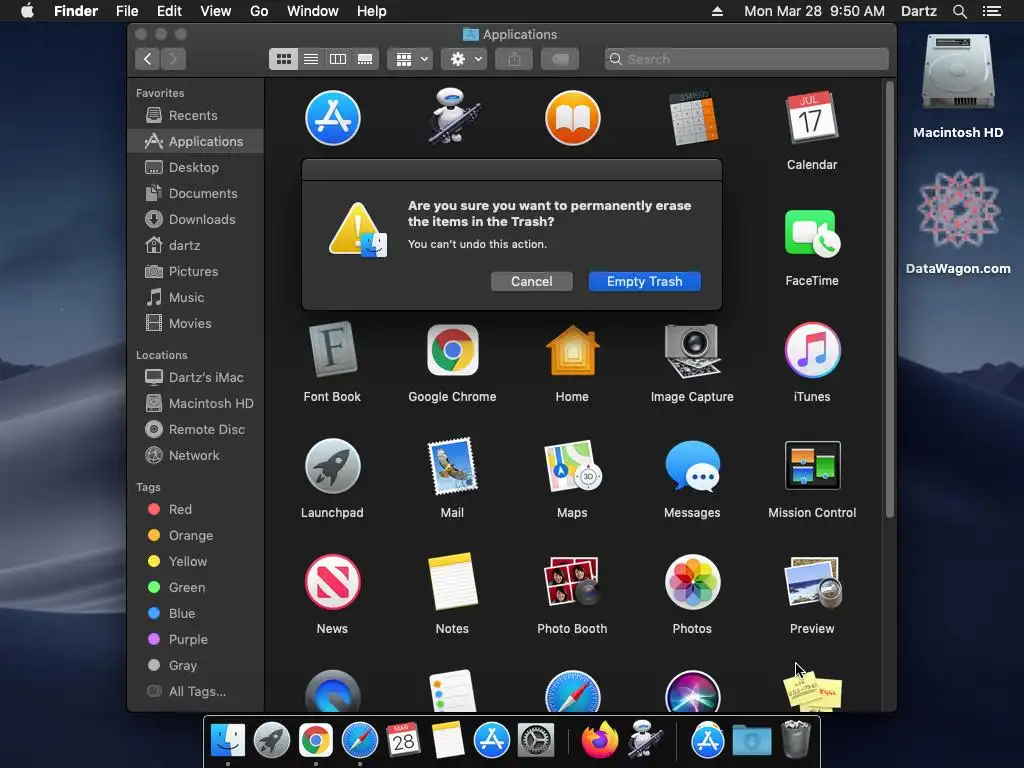The width and height of the screenshot is (1024, 768).
Task: Open the Help menu
Action: (372, 11)
